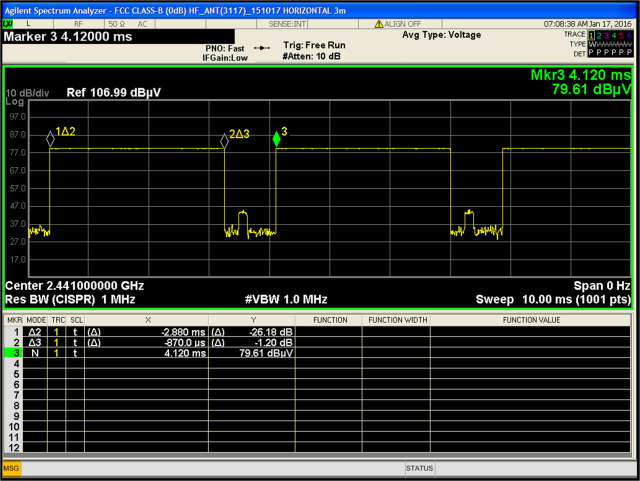The width and height of the screenshot is (640, 481).
Task: Select trace number 1 in the TRACE indicator
Action: [591, 36]
